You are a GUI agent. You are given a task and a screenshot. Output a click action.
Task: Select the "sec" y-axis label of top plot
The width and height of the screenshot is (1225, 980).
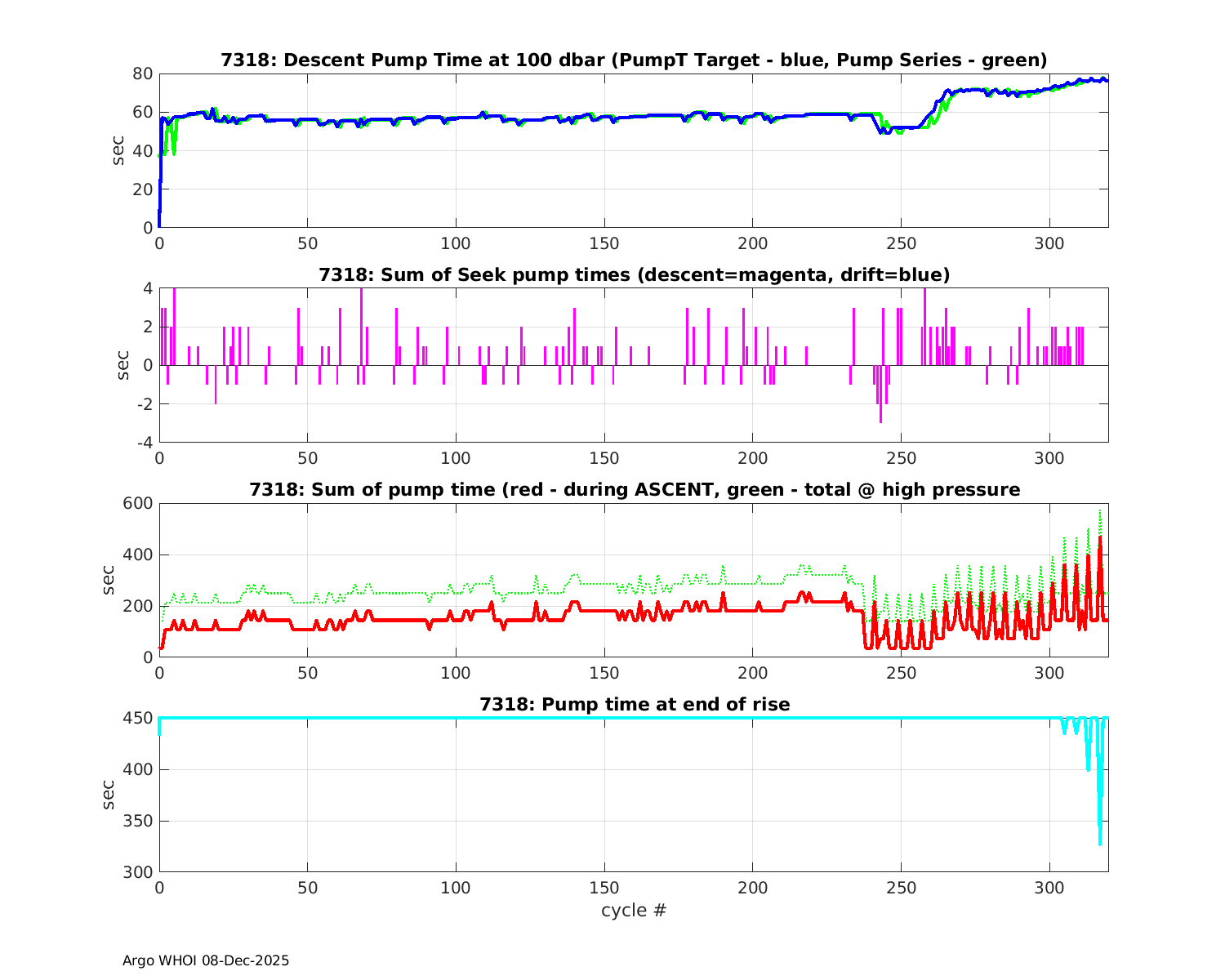(118, 150)
